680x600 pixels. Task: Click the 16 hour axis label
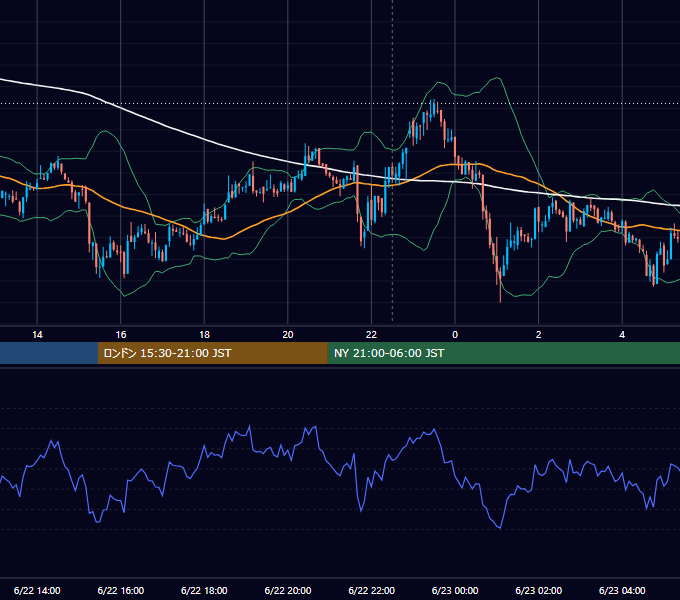click(x=121, y=335)
